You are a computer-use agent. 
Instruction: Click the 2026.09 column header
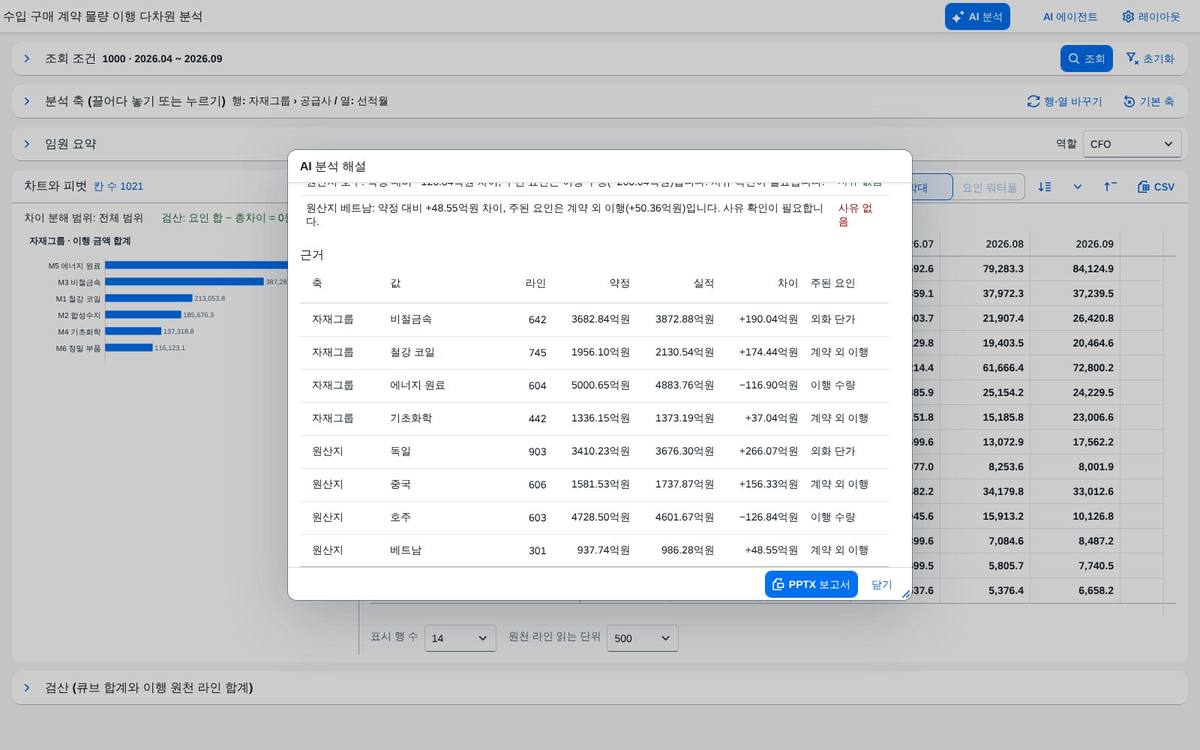[x=1095, y=244]
